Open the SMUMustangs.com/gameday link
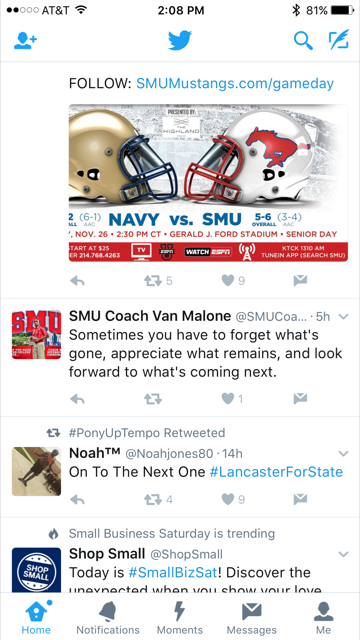This screenshot has width=360, height=640. [235, 84]
